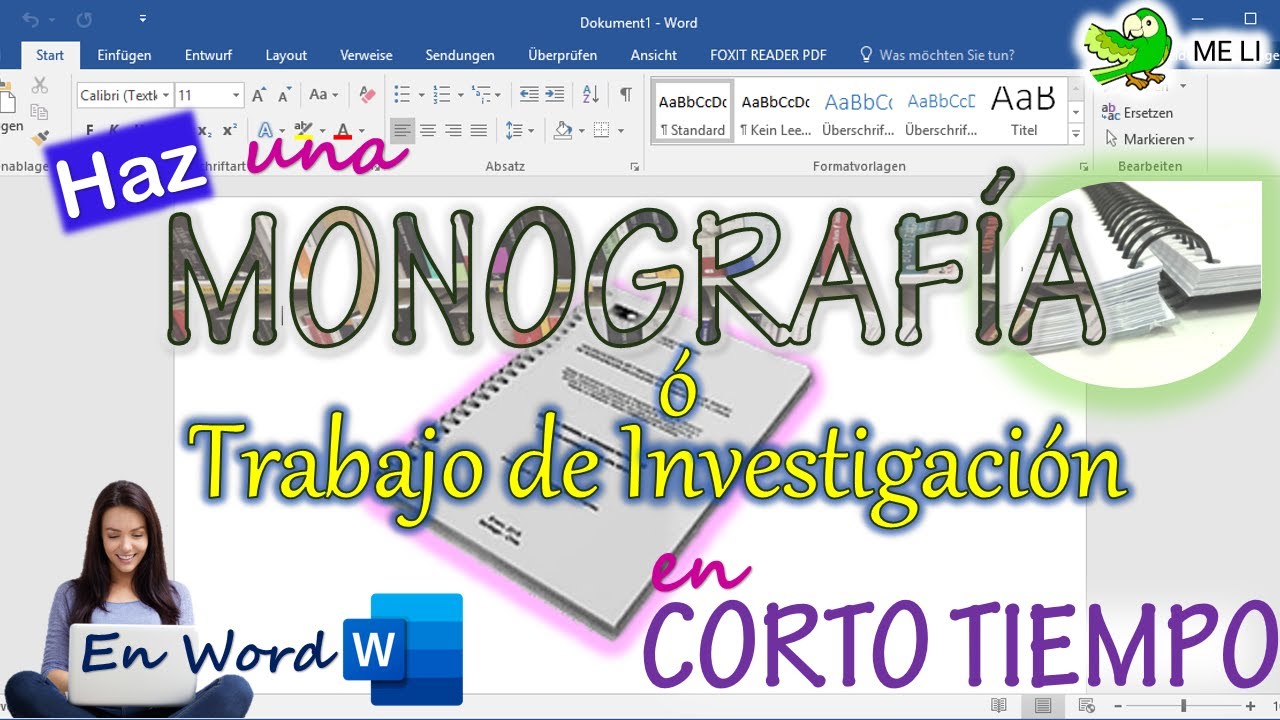The width and height of the screenshot is (1280, 720).
Task: Toggle left text alignment
Action: point(402,130)
